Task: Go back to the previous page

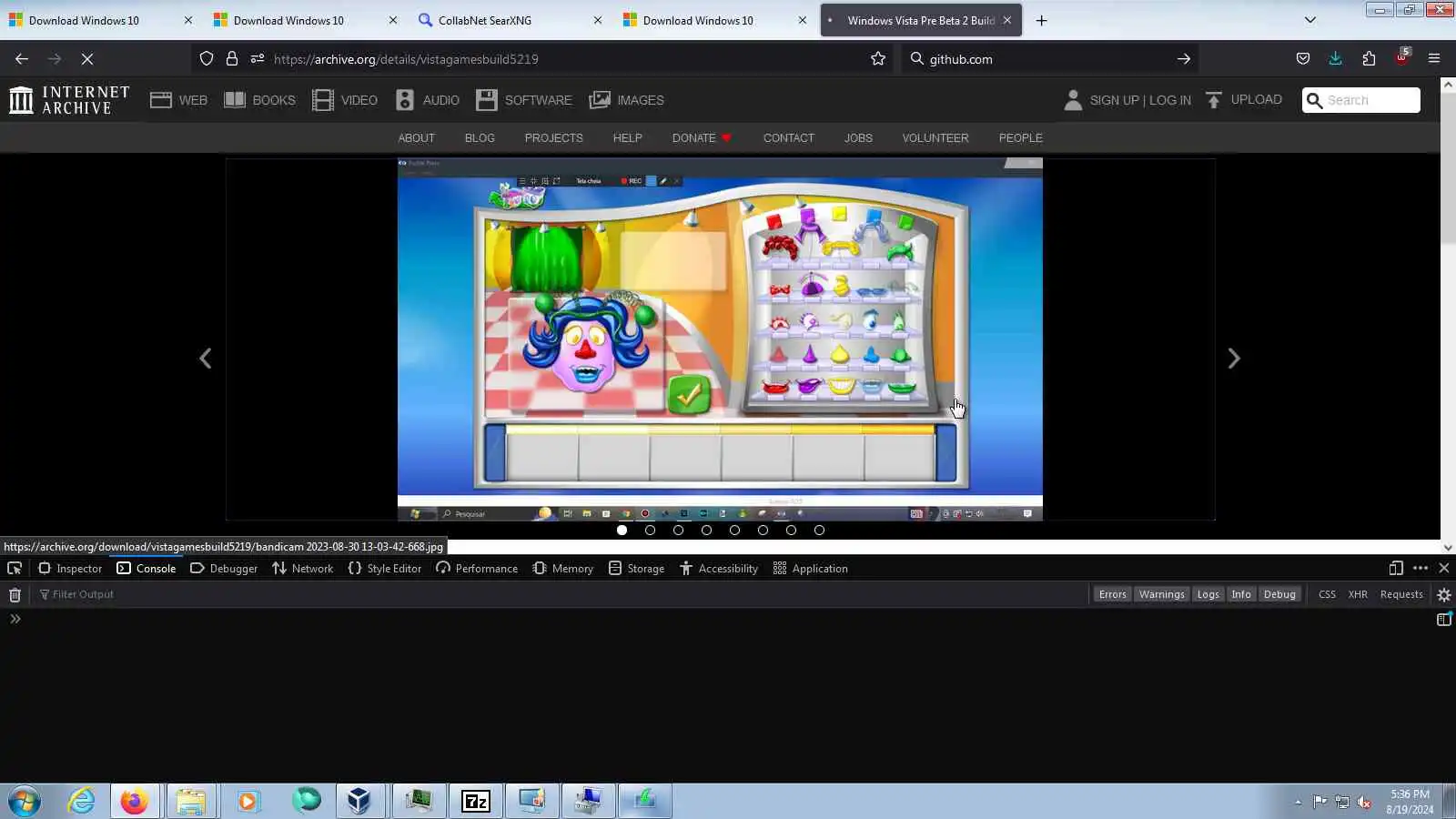Action: (22, 59)
